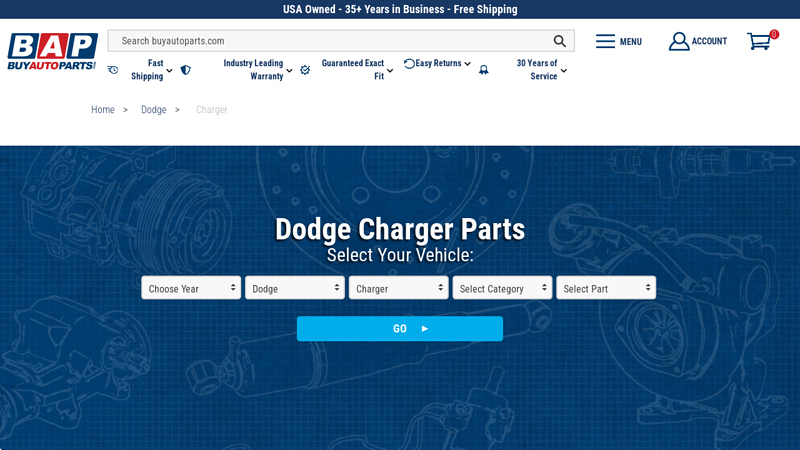
Task: Click the cart item count badge
Action: coord(774,34)
